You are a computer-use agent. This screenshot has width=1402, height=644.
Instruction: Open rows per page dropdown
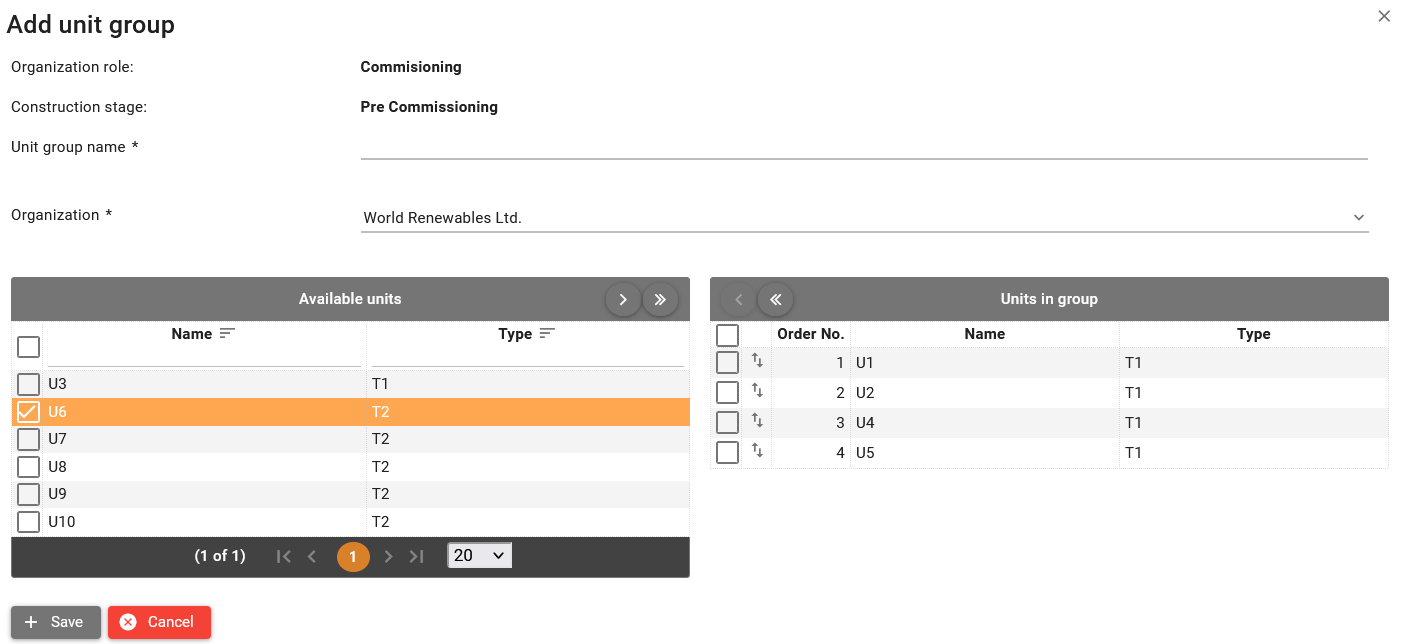click(480, 555)
